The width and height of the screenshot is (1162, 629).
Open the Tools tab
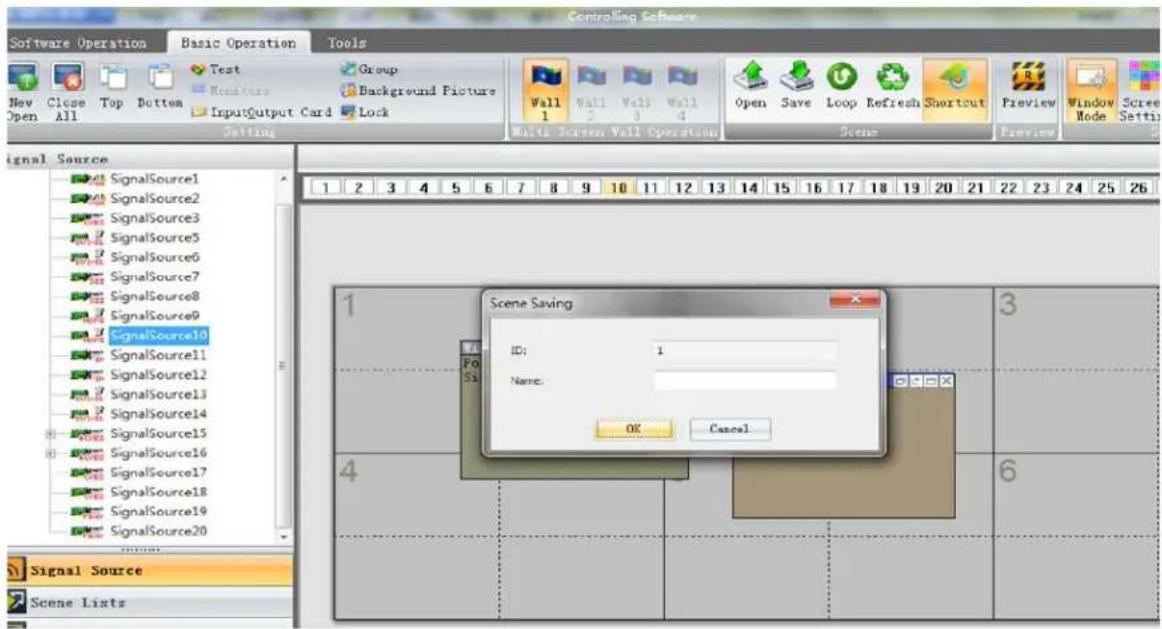coord(346,43)
